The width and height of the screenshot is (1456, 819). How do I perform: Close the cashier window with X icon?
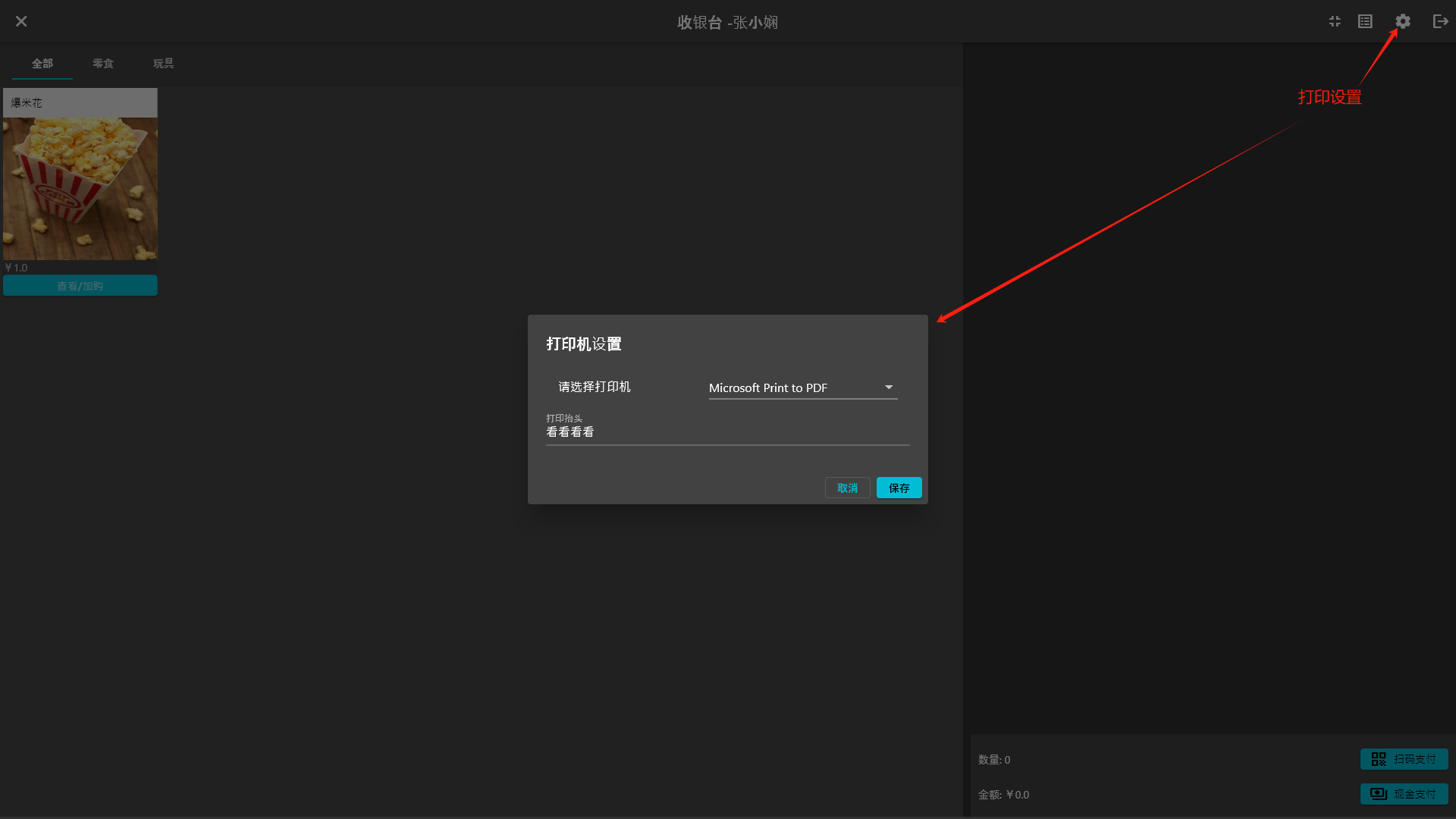point(21,21)
